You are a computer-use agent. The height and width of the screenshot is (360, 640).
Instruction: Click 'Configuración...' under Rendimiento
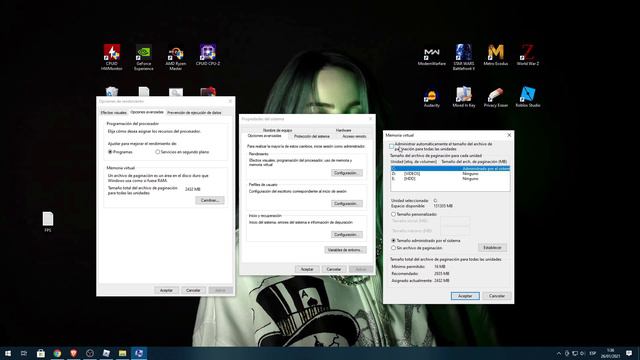(346, 173)
